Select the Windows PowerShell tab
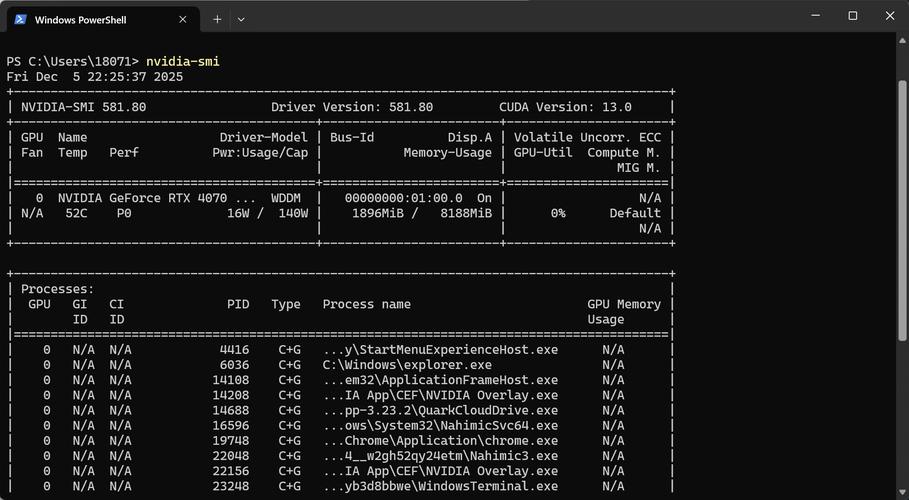 (x=103, y=20)
